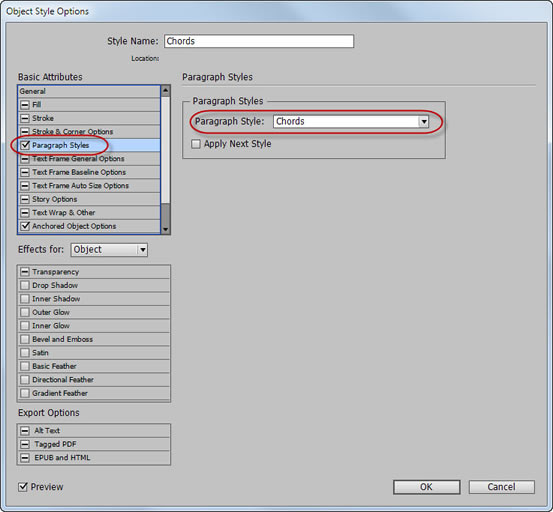This screenshot has width=553, height=512.
Task: Open the Effects for Object dropdown
Action: coord(142,250)
